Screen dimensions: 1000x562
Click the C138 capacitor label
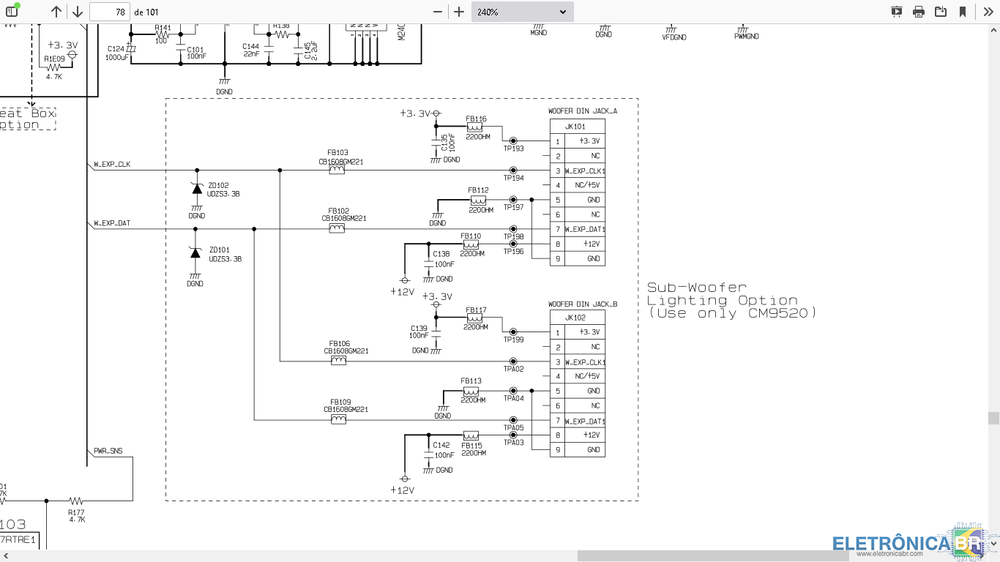coord(441,254)
